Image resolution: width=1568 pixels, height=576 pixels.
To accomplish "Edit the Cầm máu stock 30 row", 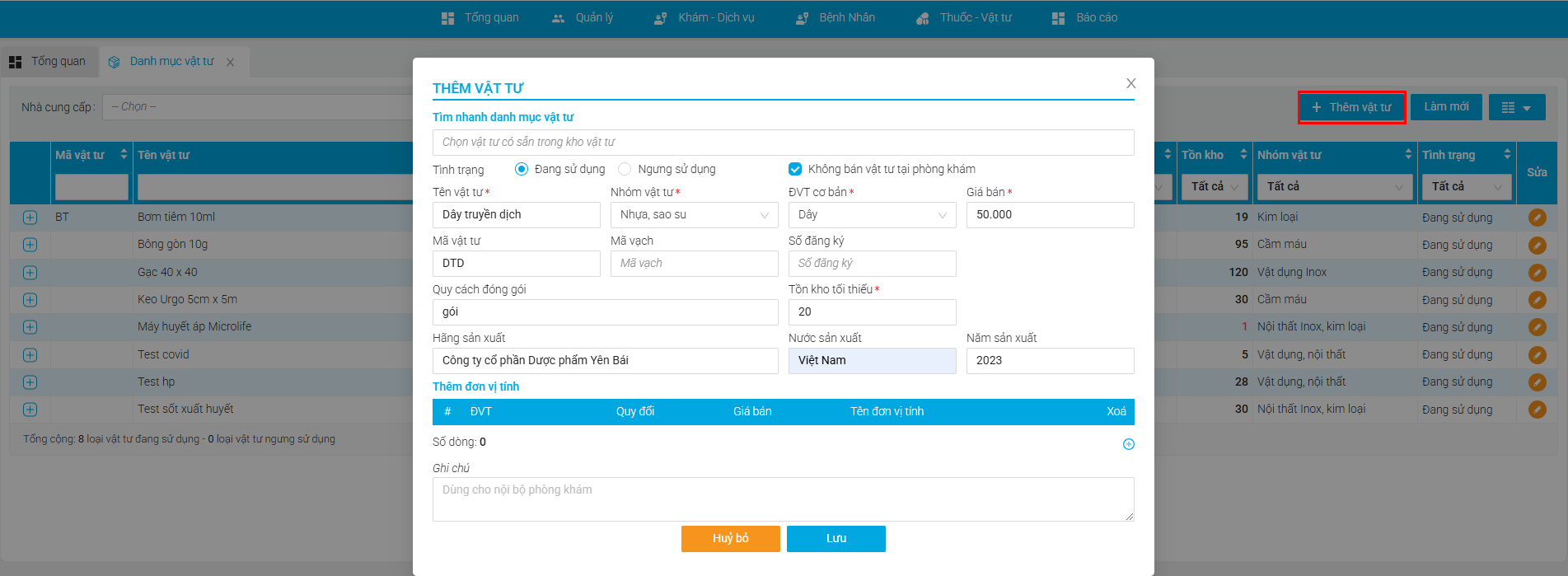I will [x=1537, y=300].
